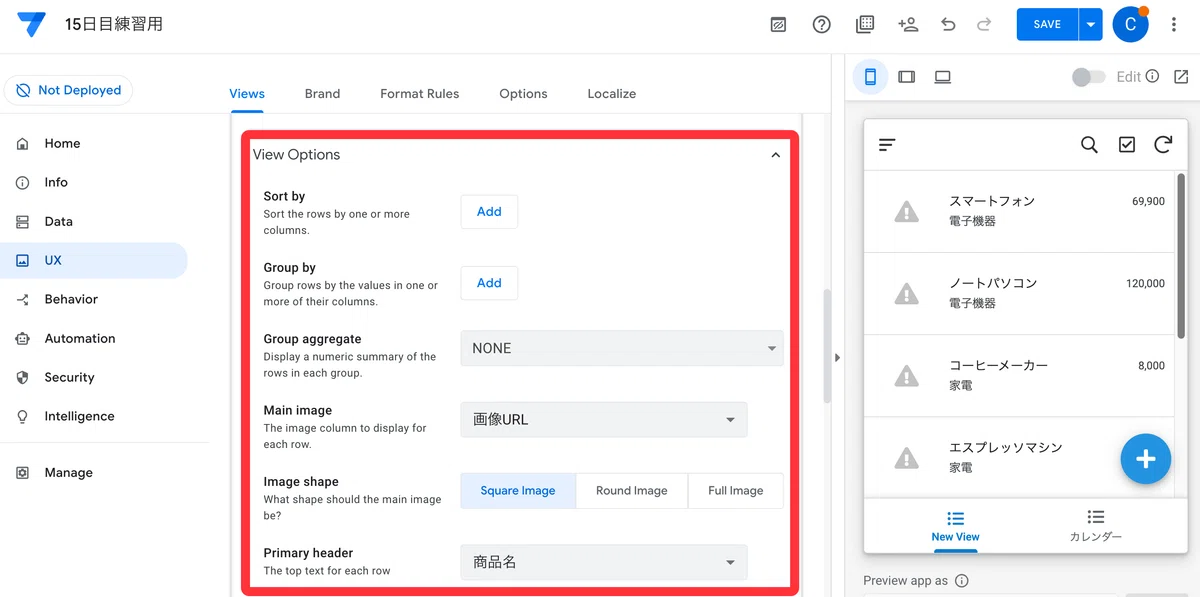Select the desktop laptop preview icon
1200x597 pixels.
(x=943, y=77)
